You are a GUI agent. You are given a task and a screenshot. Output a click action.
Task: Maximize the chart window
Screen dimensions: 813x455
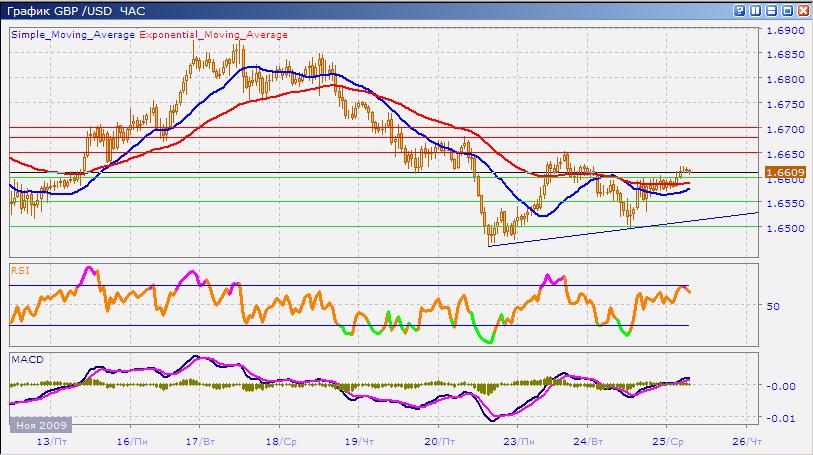tap(787, 10)
